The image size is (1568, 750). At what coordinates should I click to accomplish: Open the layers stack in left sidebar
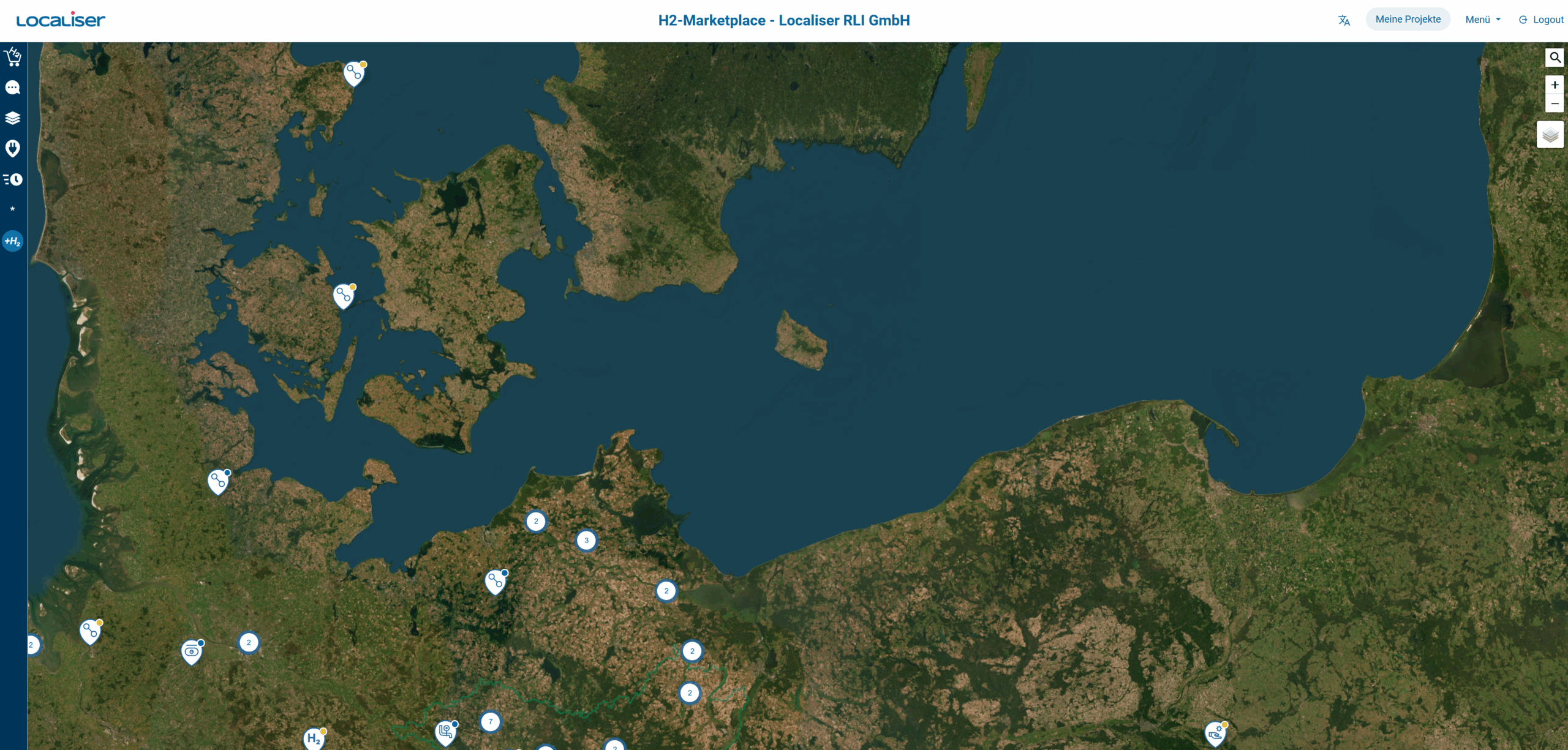tap(13, 118)
